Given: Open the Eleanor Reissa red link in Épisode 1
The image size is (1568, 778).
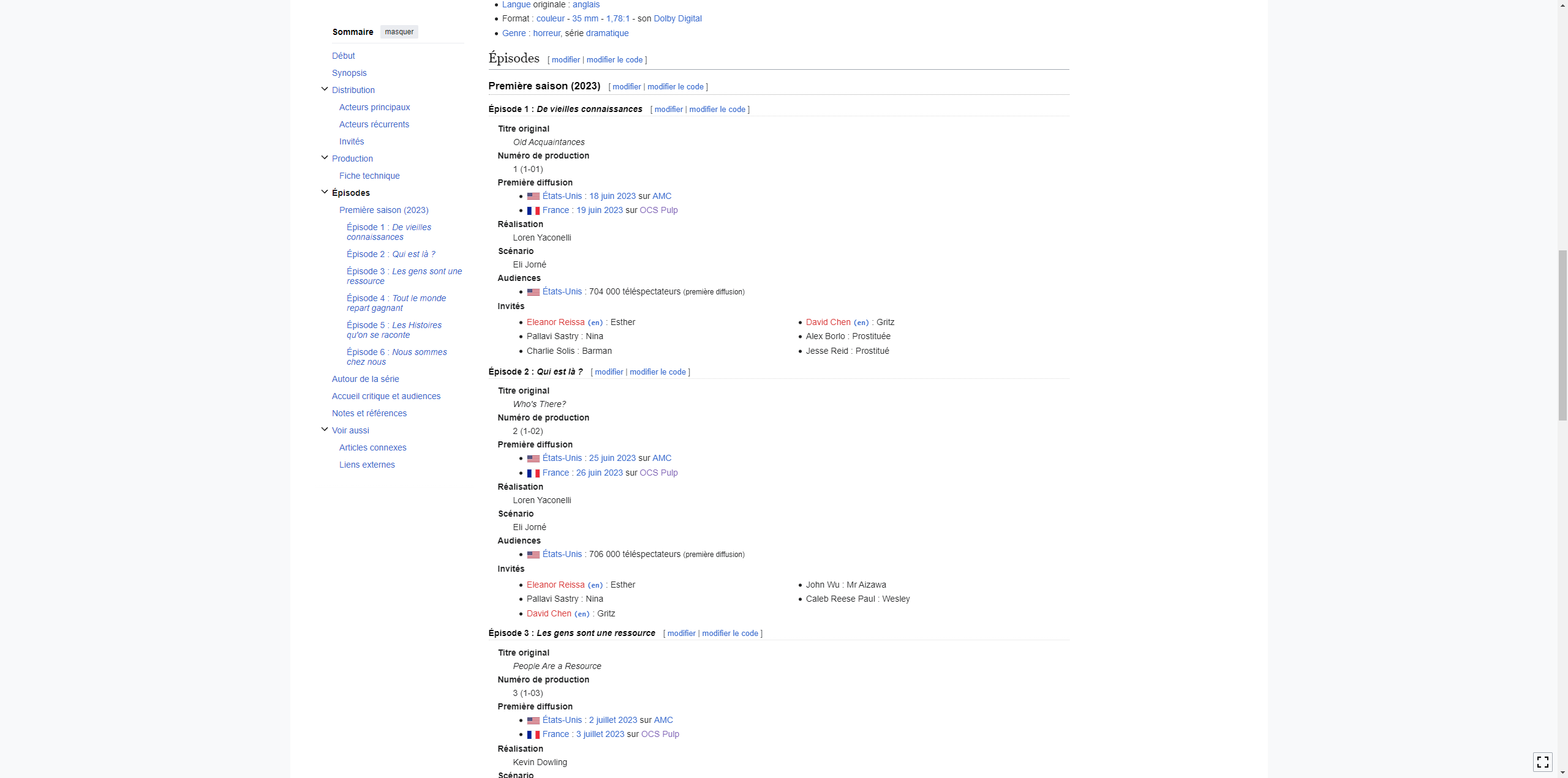Looking at the screenshot, I should [x=555, y=322].
